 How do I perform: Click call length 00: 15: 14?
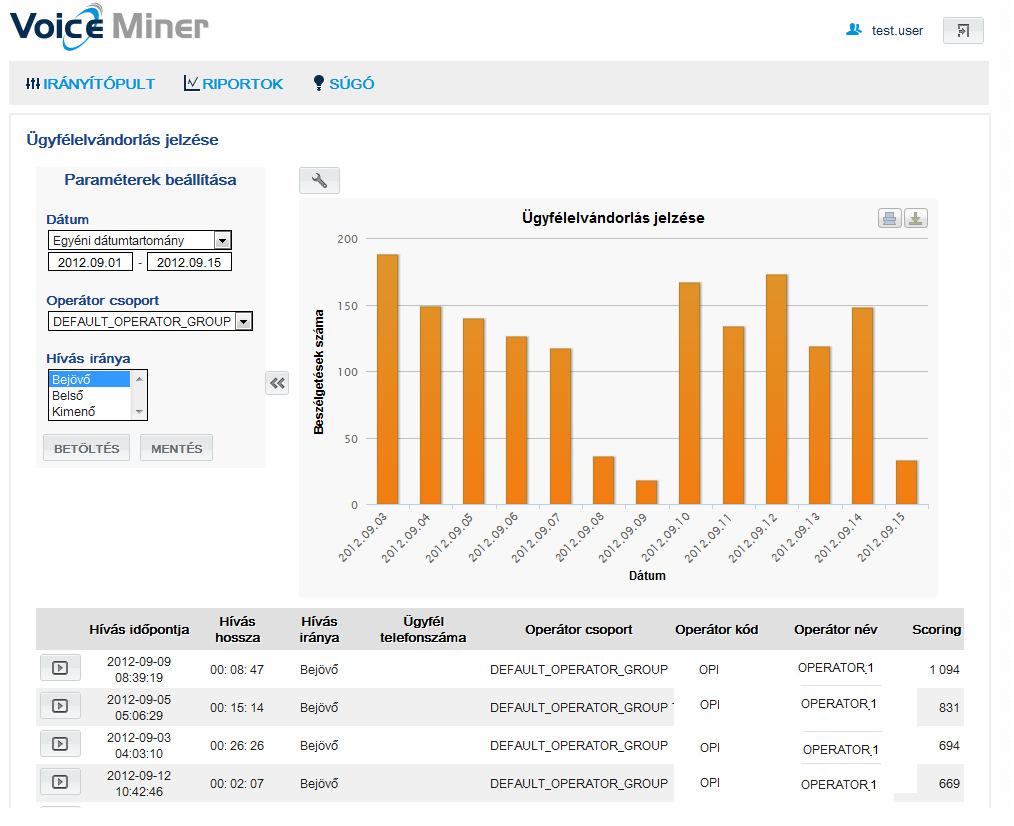coord(237,708)
